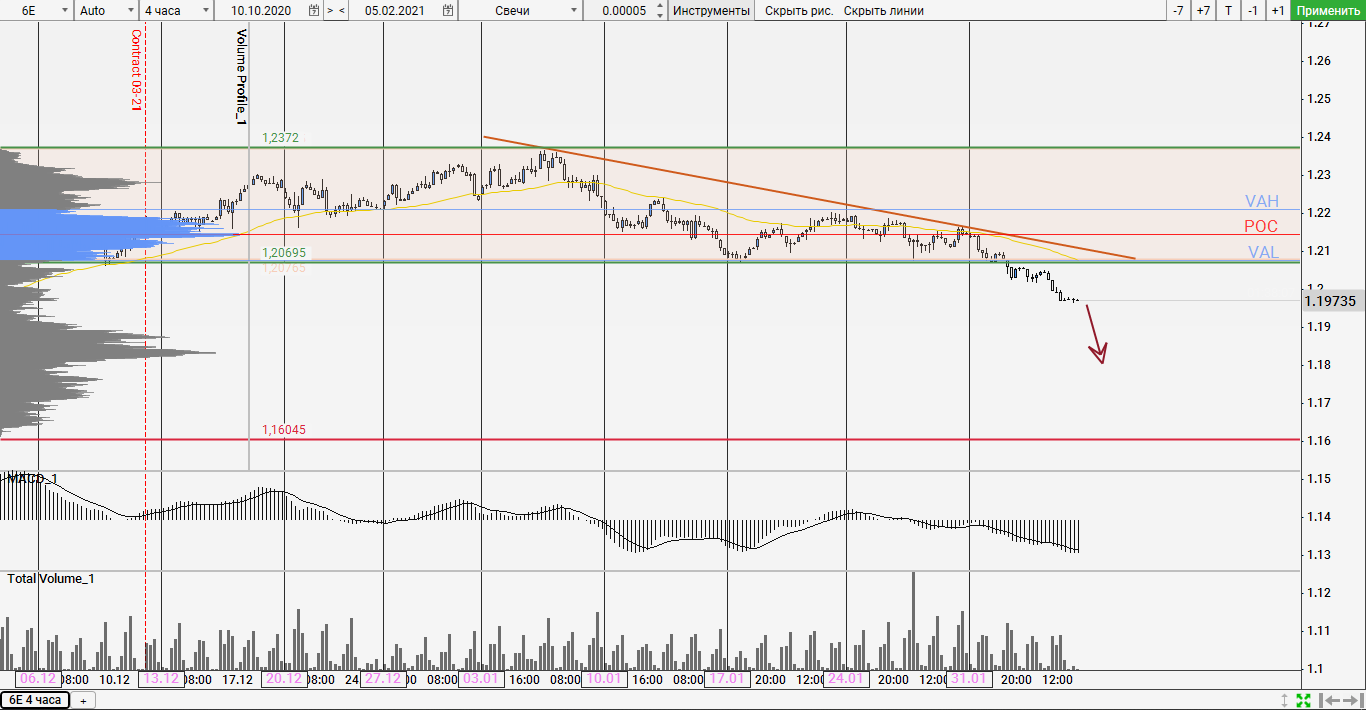Increase the 0.00005 price step value
The height and width of the screenshot is (710, 1366).
click(659, 7)
